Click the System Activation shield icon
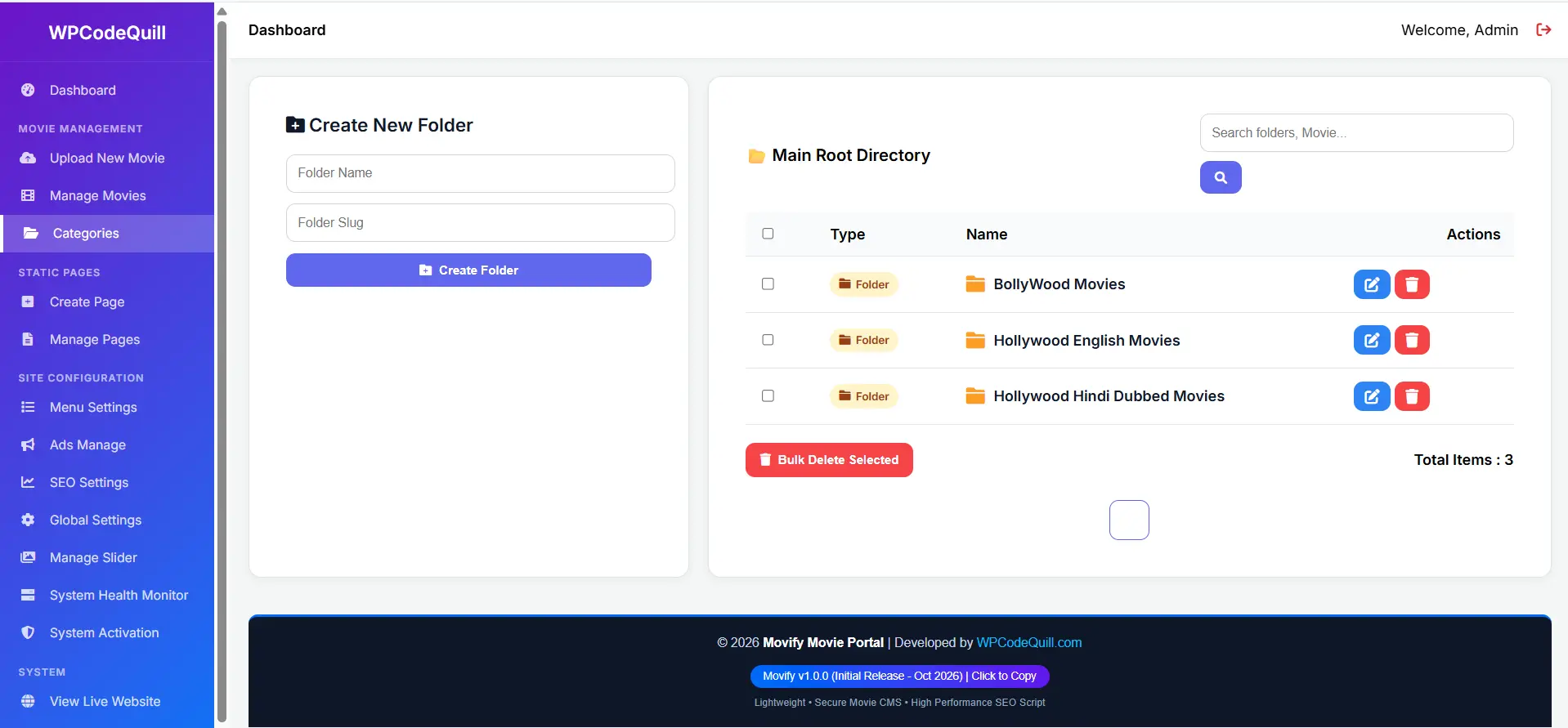1568x728 pixels. tap(28, 632)
